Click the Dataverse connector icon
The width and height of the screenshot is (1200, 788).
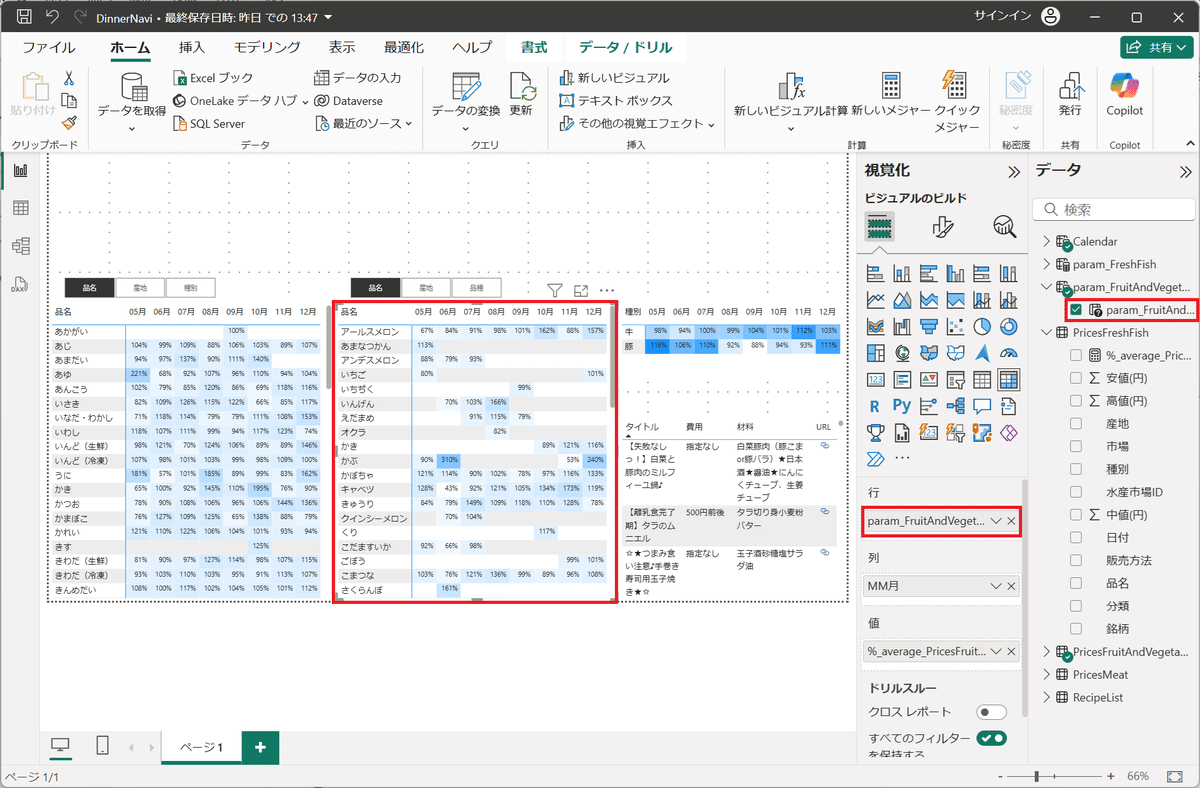pos(322,101)
